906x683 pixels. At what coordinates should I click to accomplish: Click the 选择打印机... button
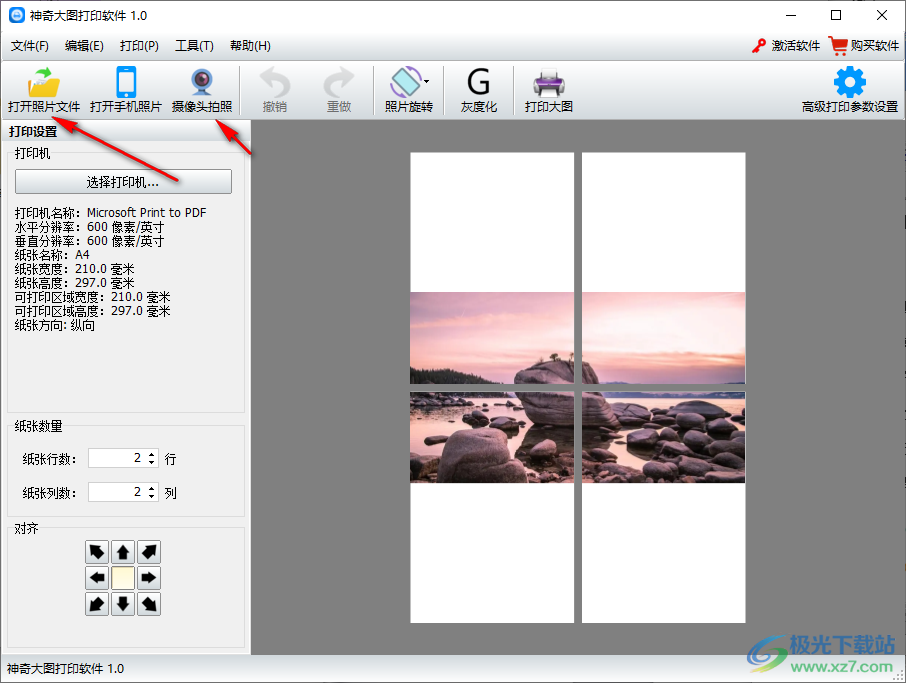[x=123, y=182]
